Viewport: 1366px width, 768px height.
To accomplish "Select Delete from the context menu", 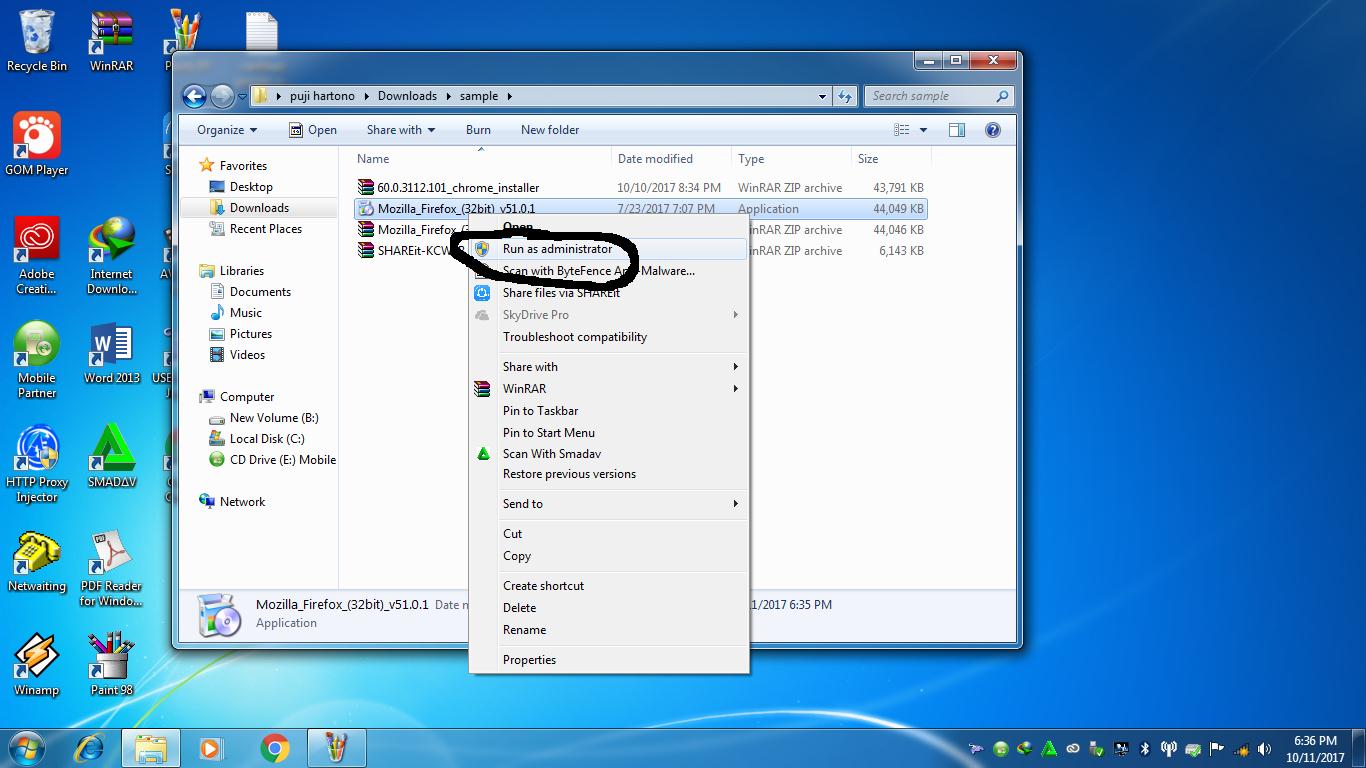I will [x=610, y=608].
